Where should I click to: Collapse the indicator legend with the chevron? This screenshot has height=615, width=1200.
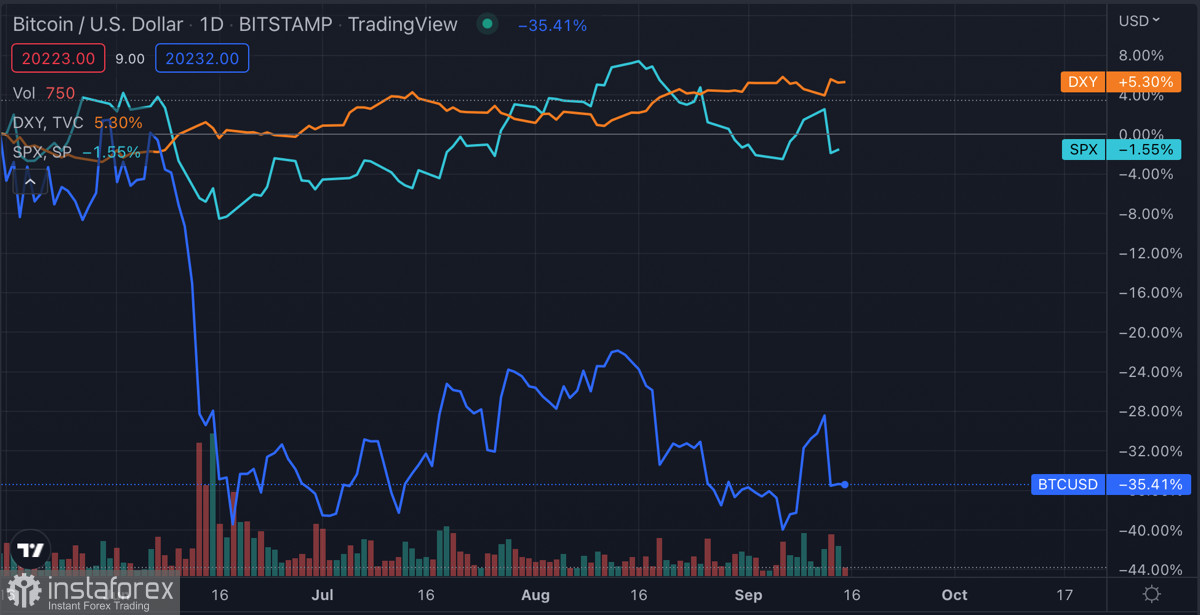coord(30,182)
